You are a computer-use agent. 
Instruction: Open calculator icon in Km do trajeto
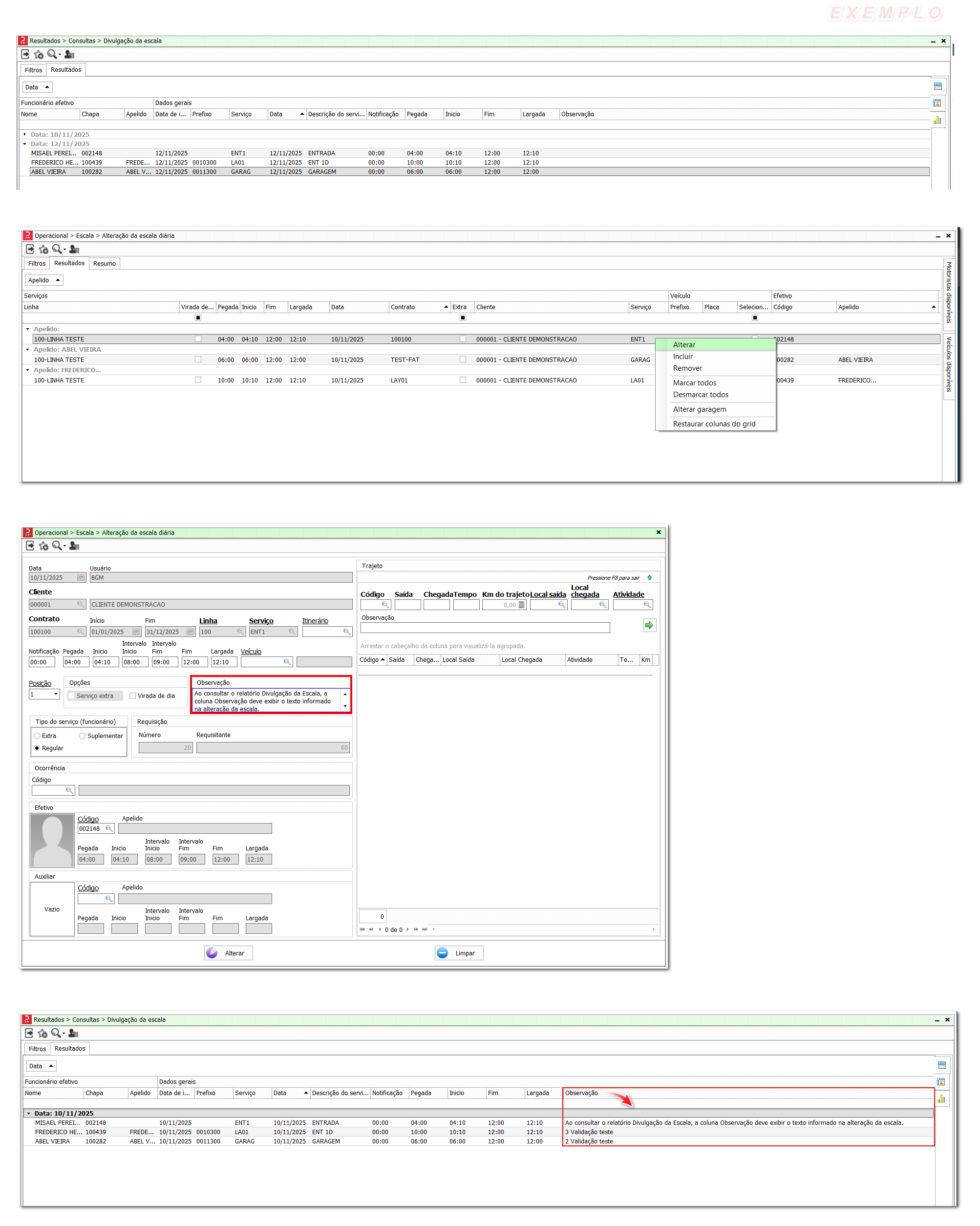click(x=522, y=605)
